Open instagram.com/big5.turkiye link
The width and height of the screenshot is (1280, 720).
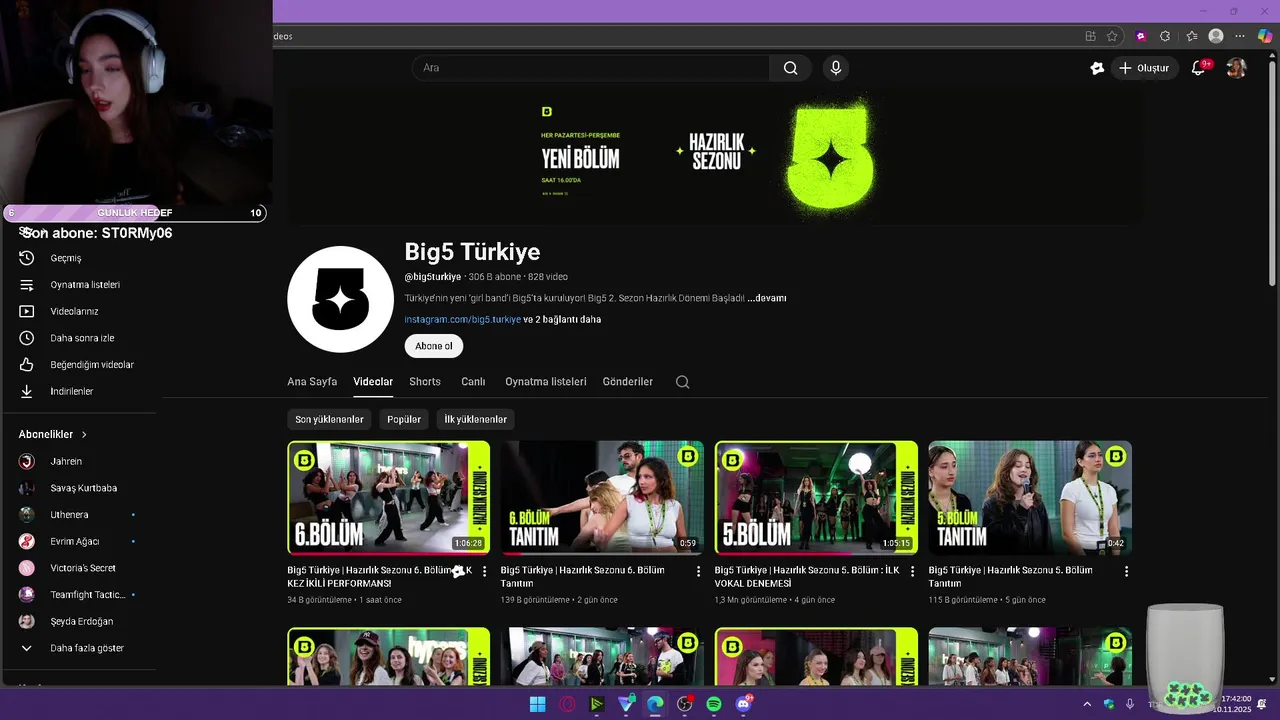tap(462, 320)
